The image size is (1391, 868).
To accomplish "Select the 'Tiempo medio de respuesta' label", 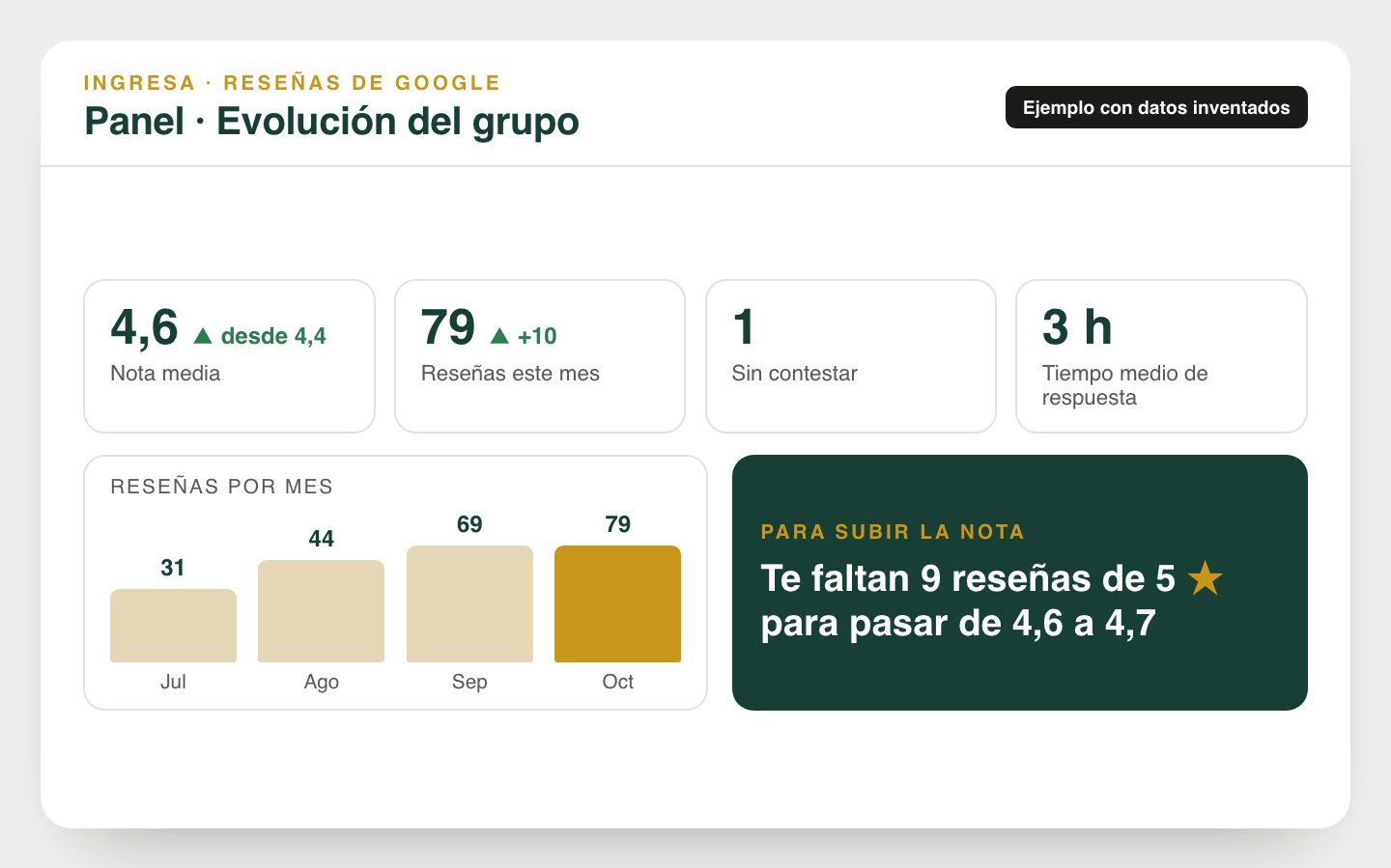I will (1124, 385).
